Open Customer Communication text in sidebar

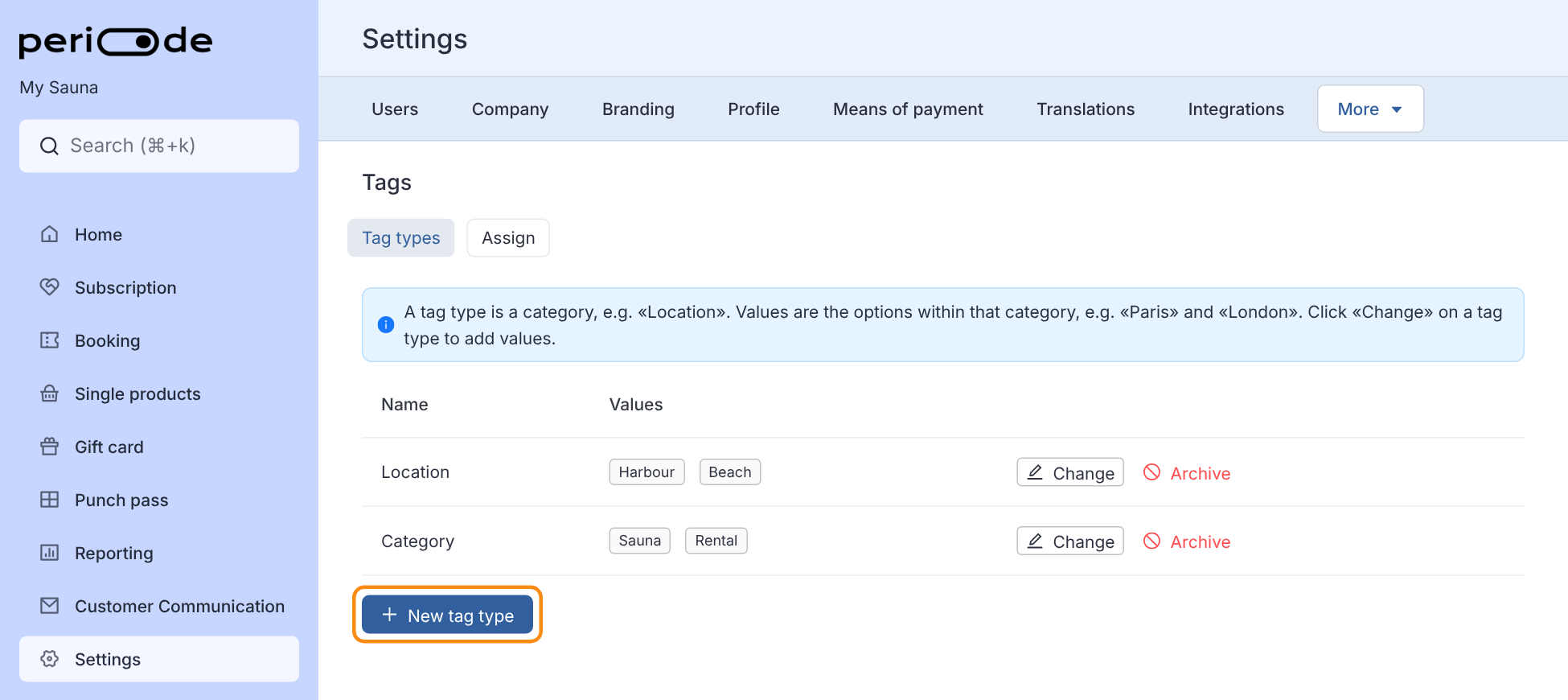179,606
